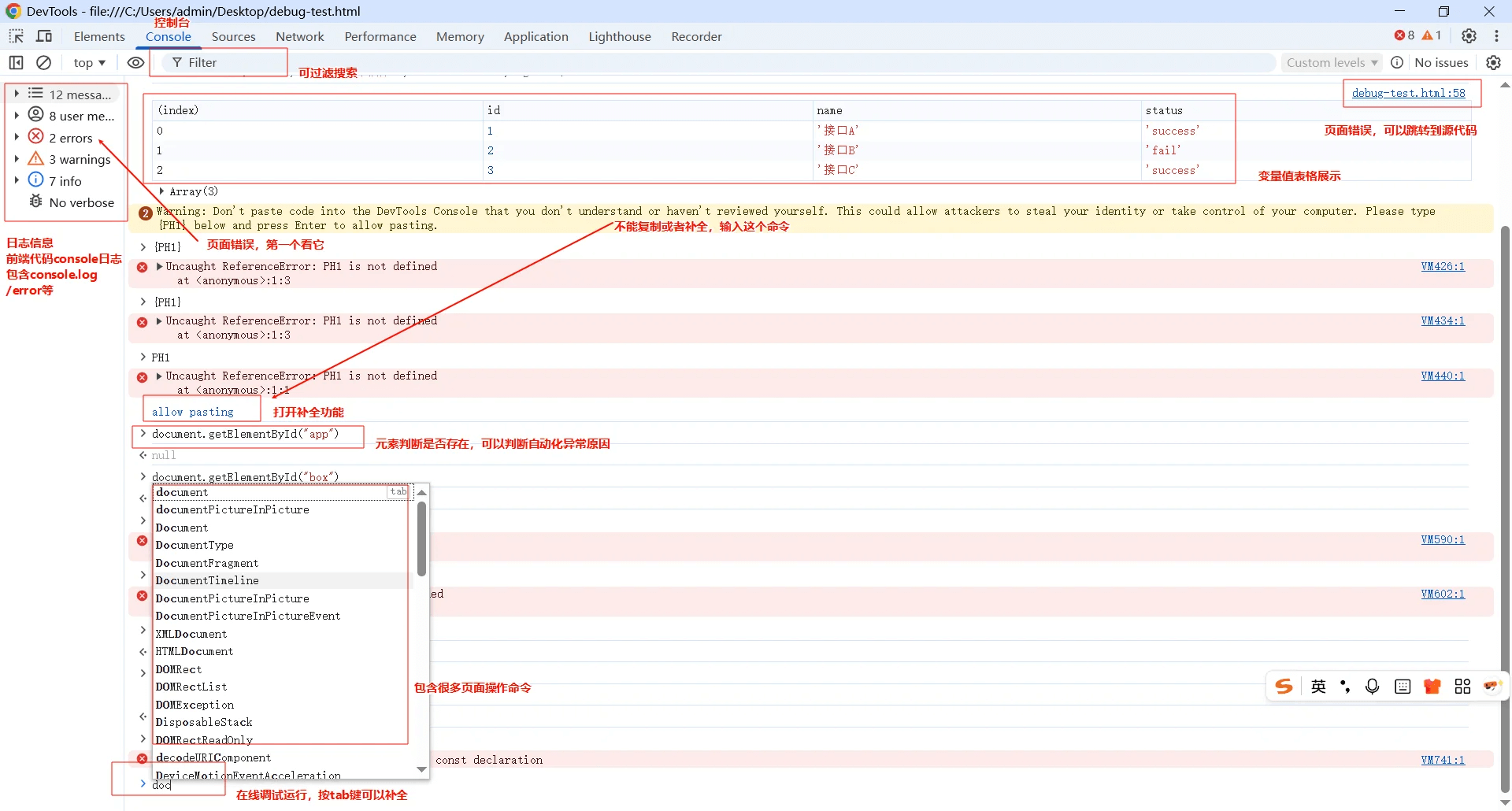Open the DevTools three-dot menu
1512x811 pixels.
tap(1496, 35)
